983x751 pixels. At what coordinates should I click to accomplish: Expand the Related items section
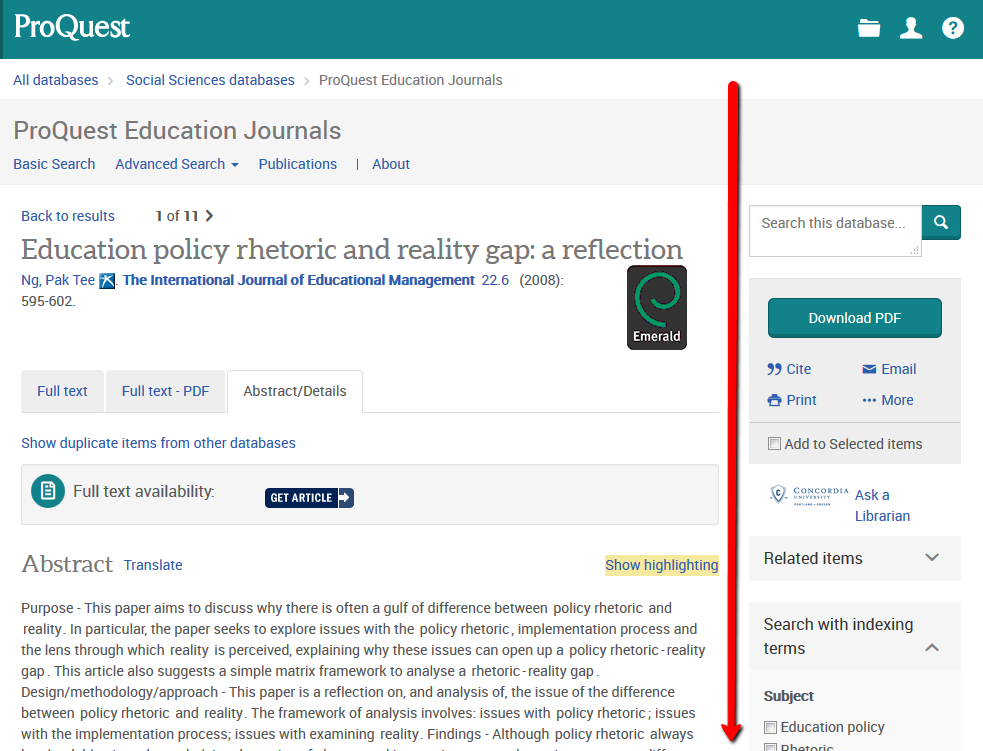coord(932,558)
